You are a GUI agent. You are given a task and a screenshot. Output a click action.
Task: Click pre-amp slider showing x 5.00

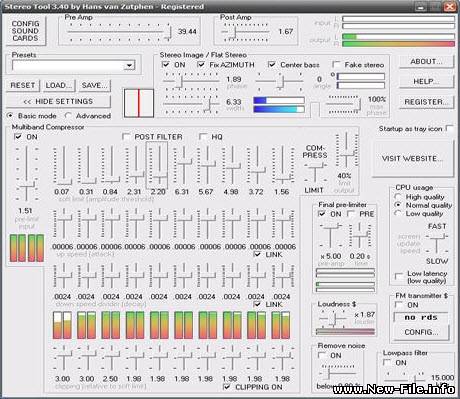[330, 235]
